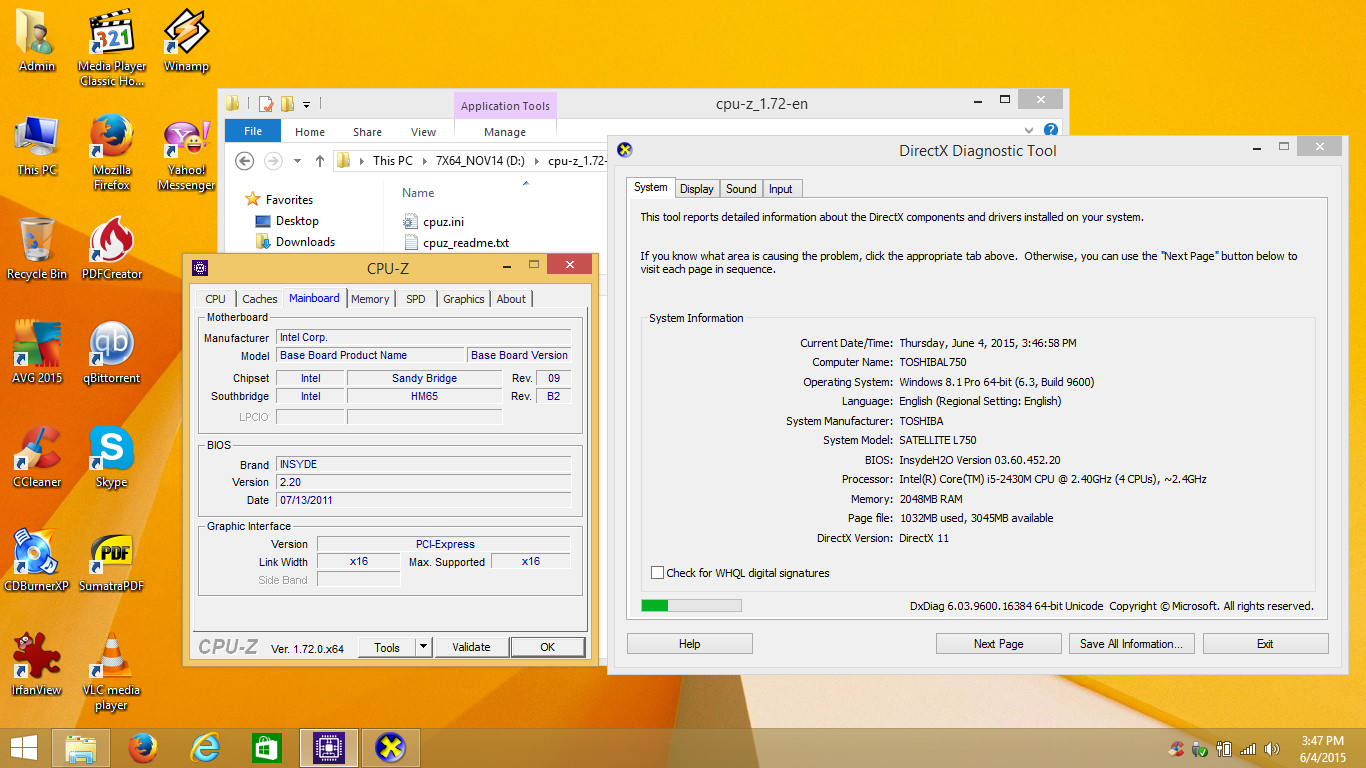
Task: Open File menu in Explorer ribbon
Action: [253, 131]
